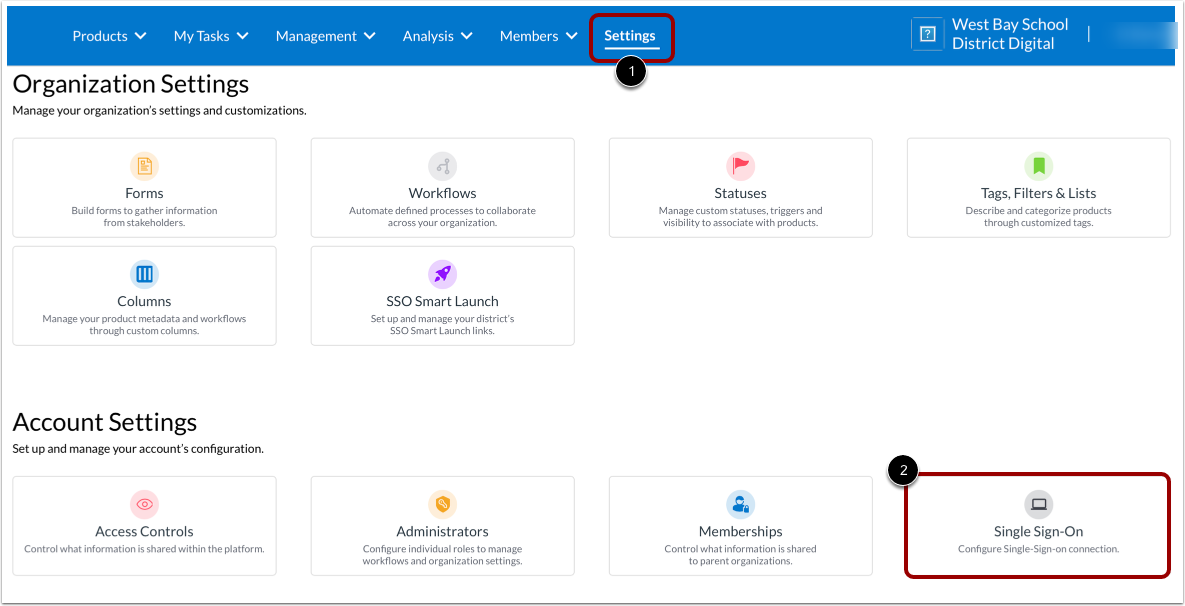Viewport: 1185px width, 606px height.
Task: Click the West Bay School District Digital name
Action: (1009, 32)
